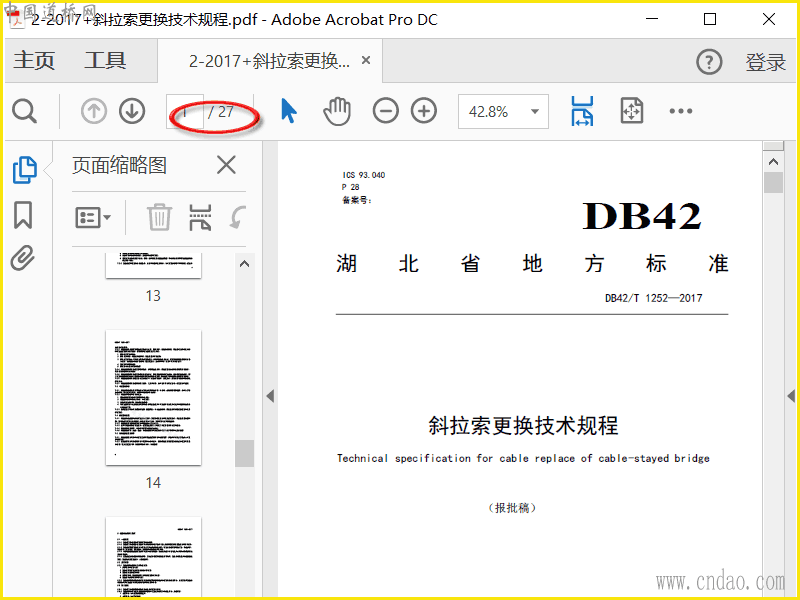The image size is (800, 600).
Task: Go to next page arrow
Action: pos(132,111)
